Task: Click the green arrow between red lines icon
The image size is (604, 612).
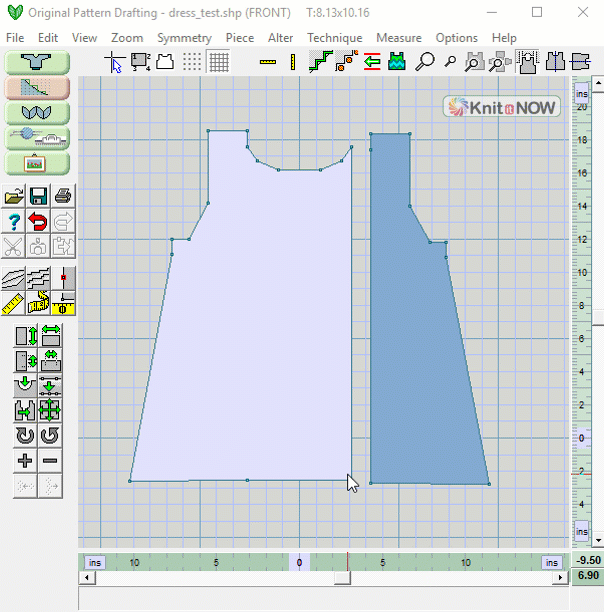Action: pyautogui.click(x=372, y=62)
